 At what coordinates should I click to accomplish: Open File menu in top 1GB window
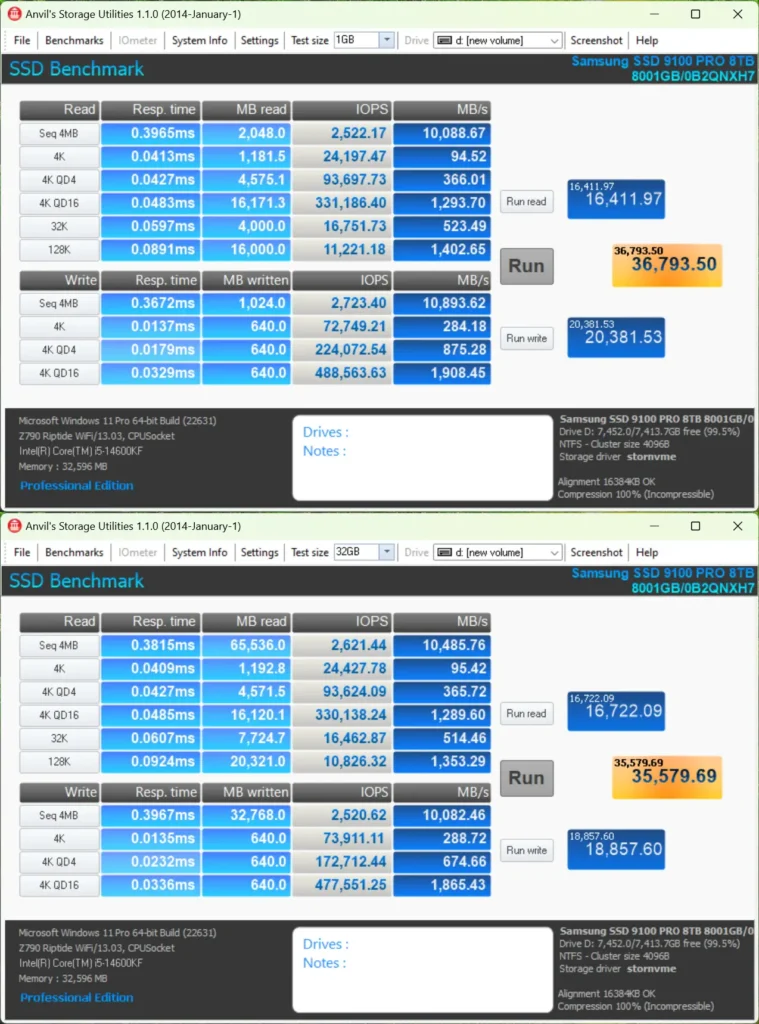click(22, 40)
